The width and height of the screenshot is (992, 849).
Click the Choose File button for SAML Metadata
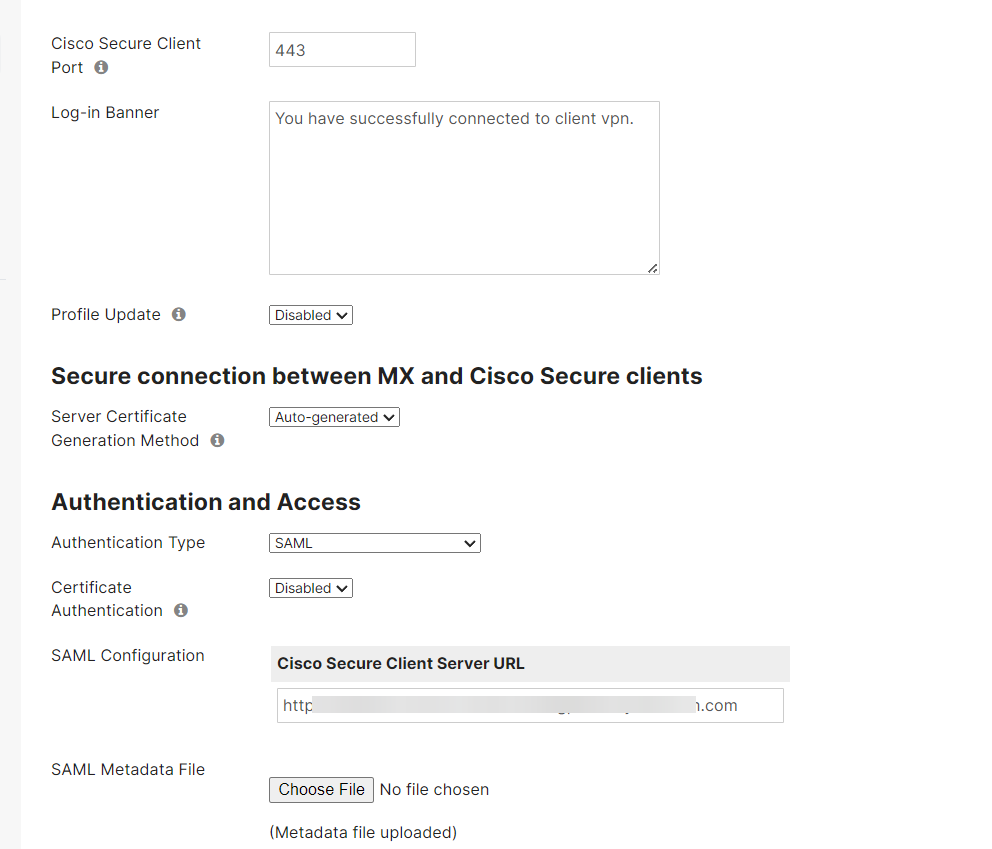pos(321,789)
